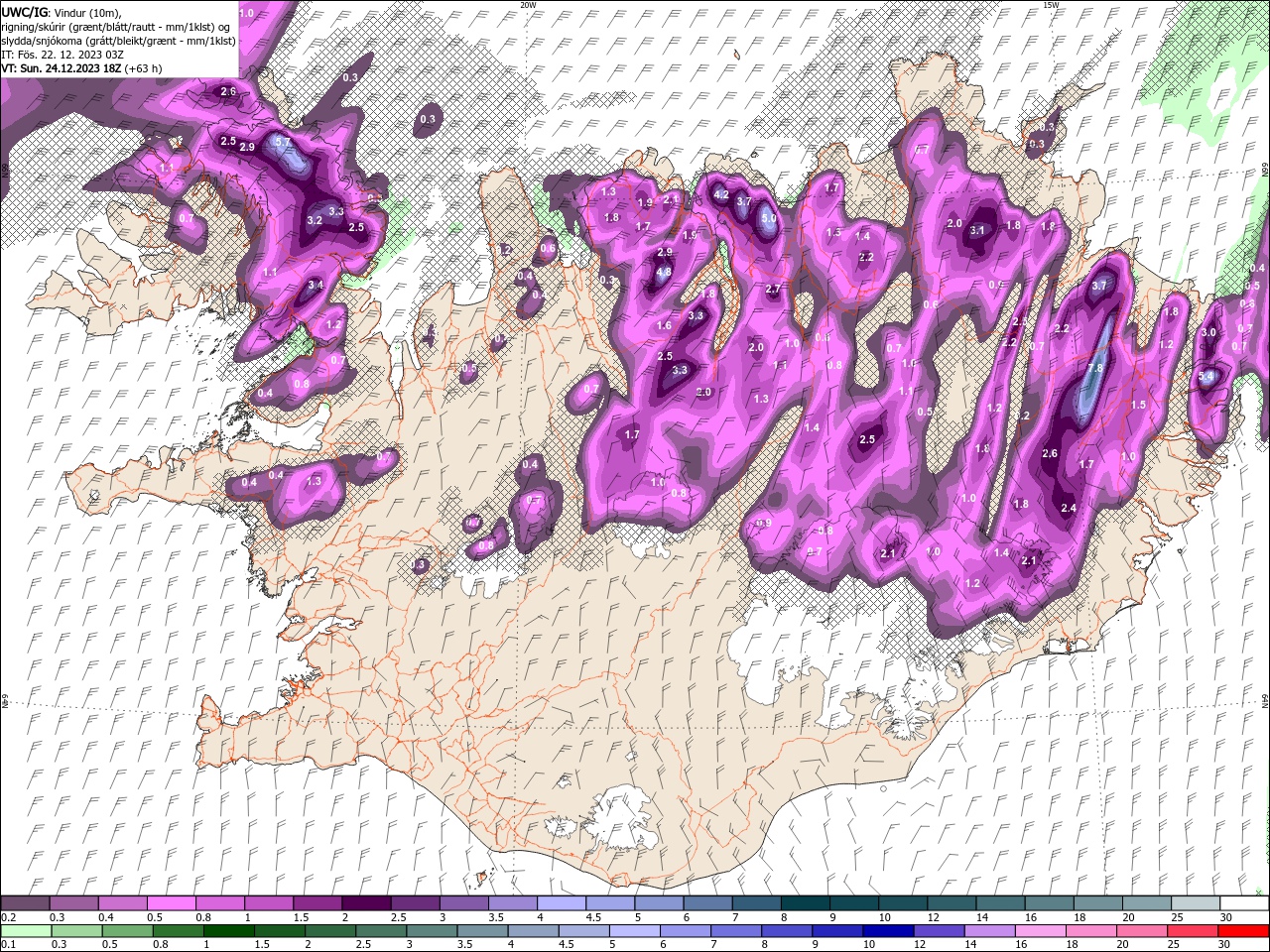Click the 'rigning/skúrir' legend description line
Screen dimensions: 1270x952
117,27
